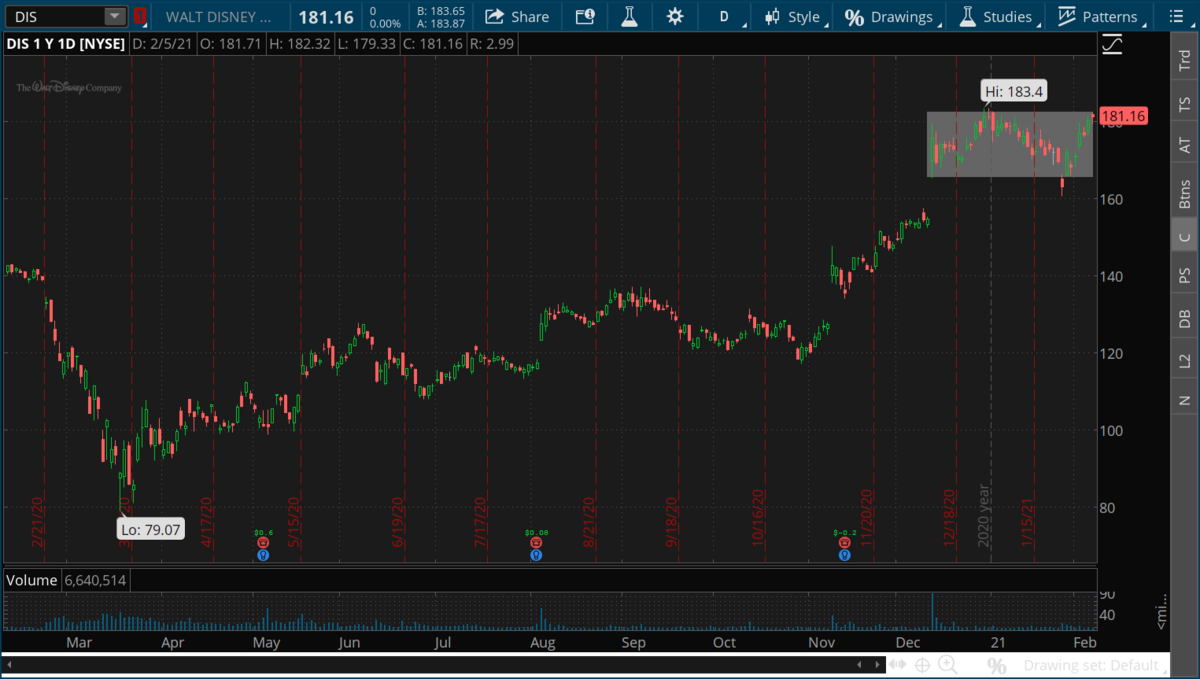The height and width of the screenshot is (679, 1200).
Task: Click the price axis scale curve icon
Action: point(1112,44)
